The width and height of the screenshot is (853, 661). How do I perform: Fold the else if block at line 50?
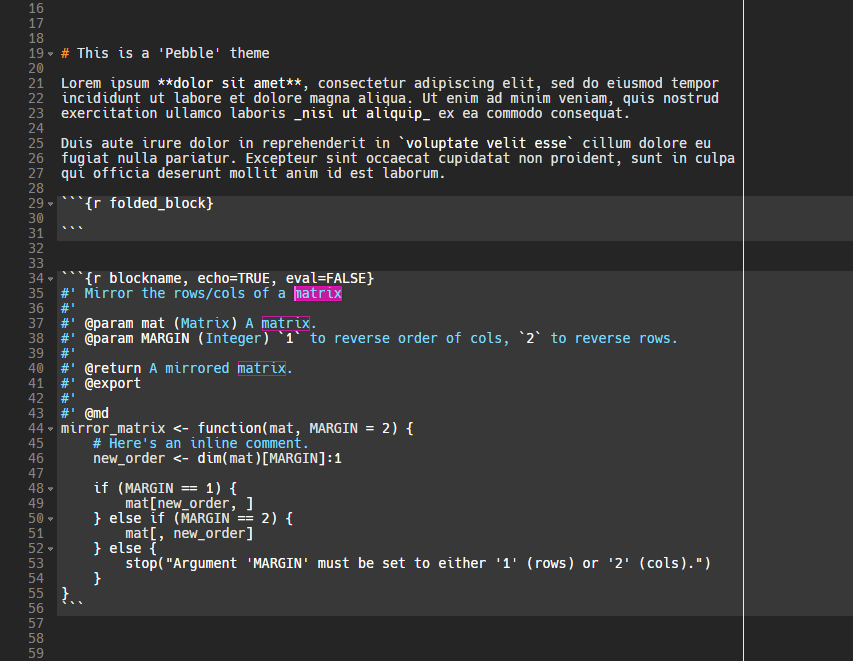[x=51, y=519]
